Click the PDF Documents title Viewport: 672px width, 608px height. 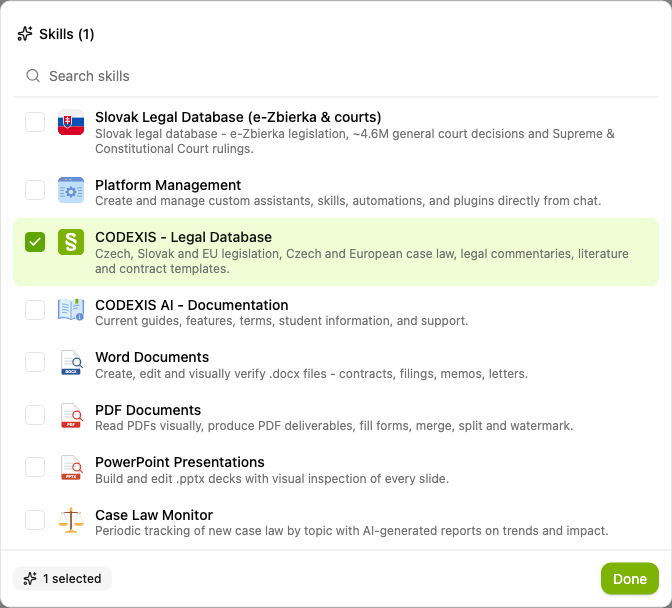coord(148,410)
